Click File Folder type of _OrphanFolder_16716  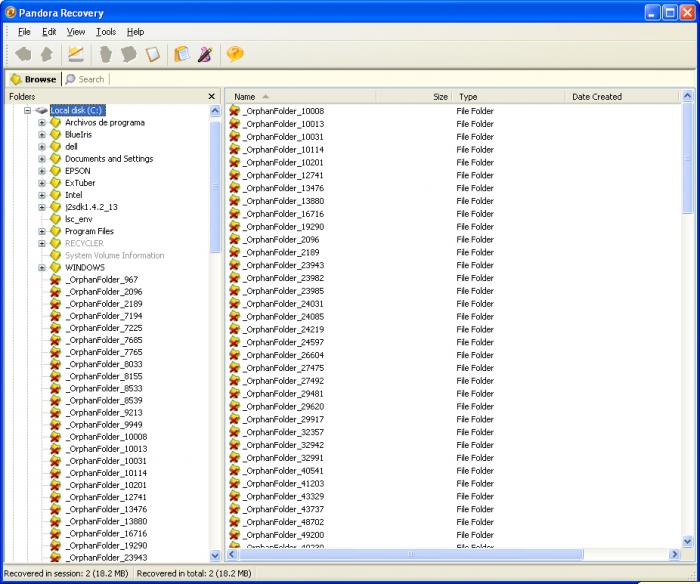(x=475, y=214)
